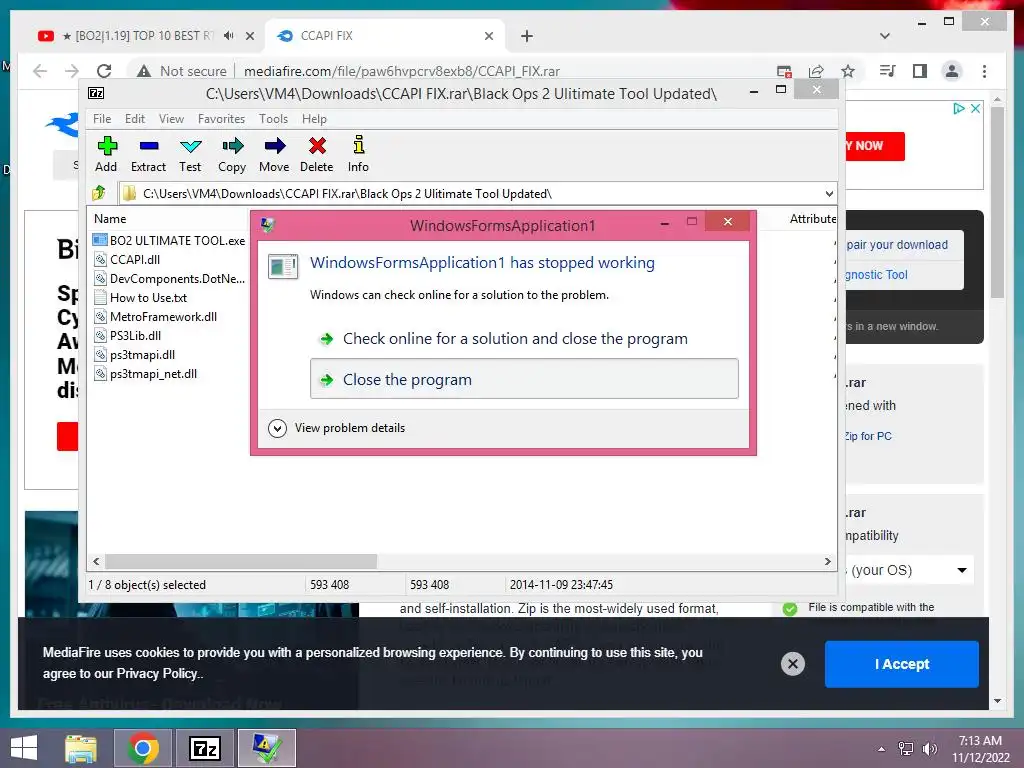
Task: Close the WindowsFormsApplication1 error dialog
Action: [728, 221]
